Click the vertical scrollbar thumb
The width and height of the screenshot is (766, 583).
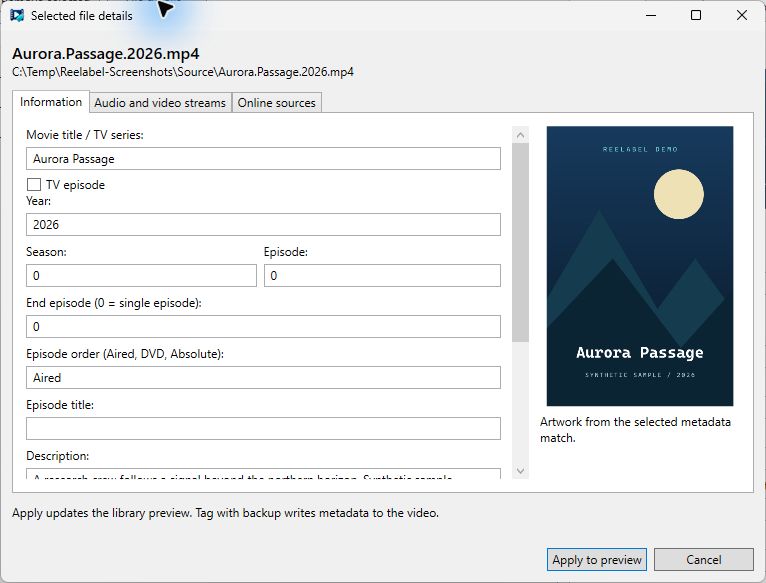tap(520, 242)
